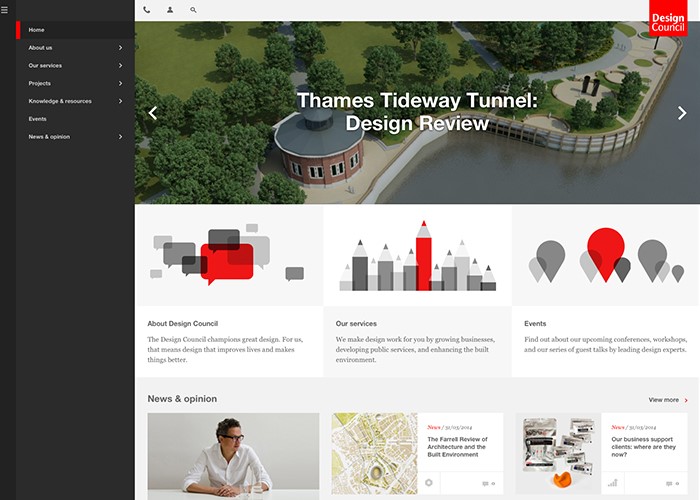Image resolution: width=700 pixels, height=500 pixels.
Task: Open About us in sidebar menu
Action: coord(40,48)
